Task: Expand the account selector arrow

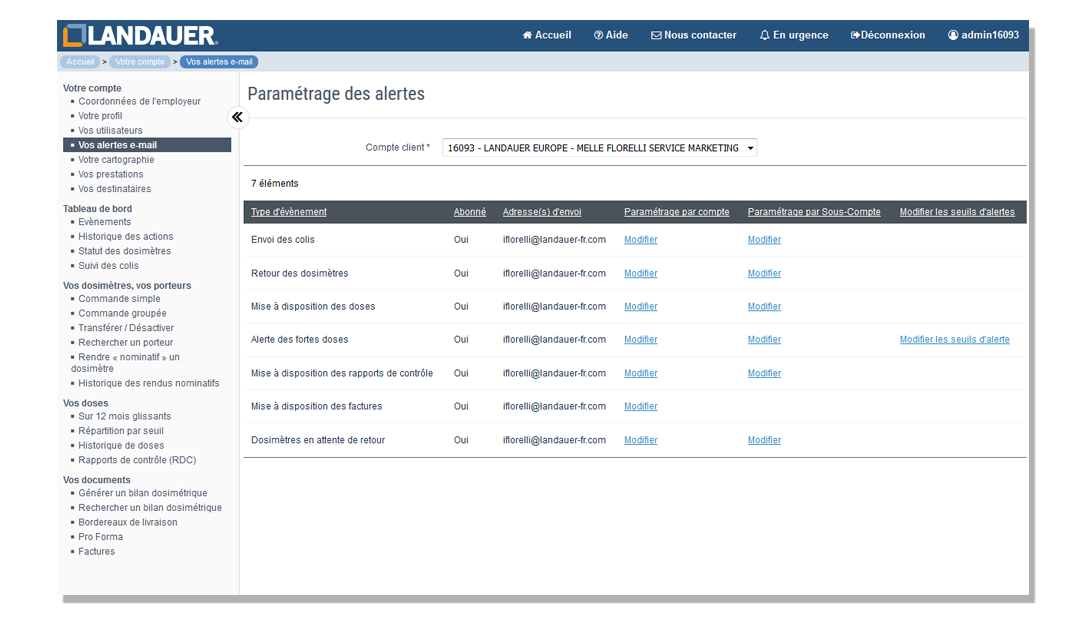Action: pos(748,147)
